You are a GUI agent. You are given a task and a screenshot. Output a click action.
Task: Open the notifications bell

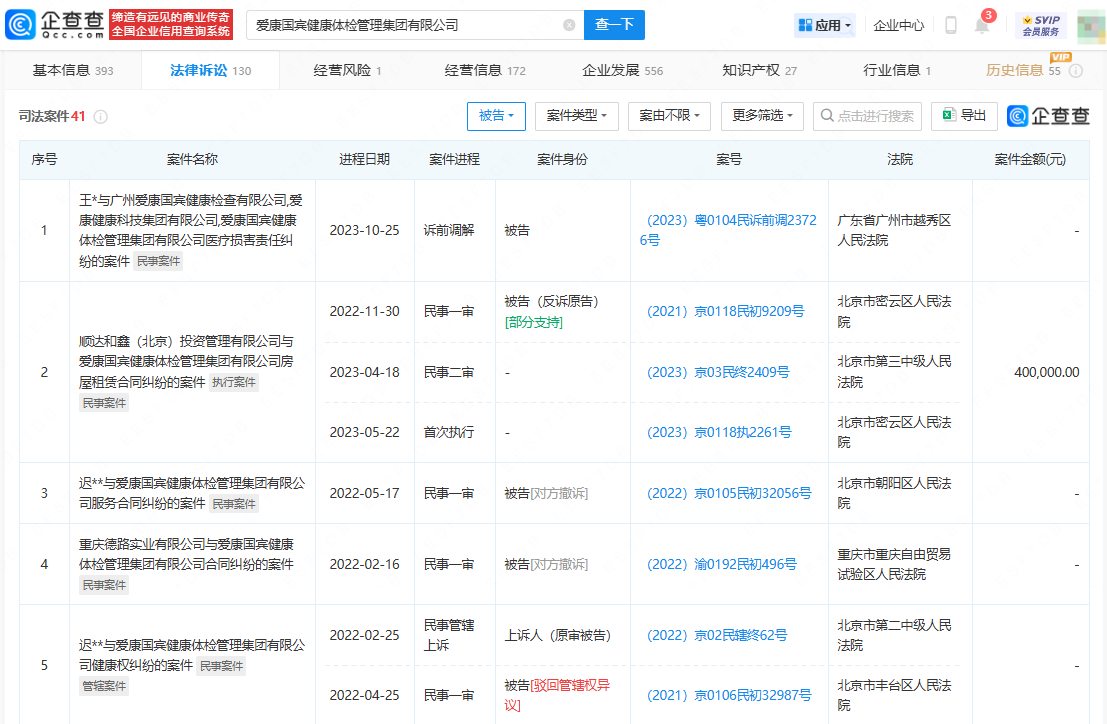[x=982, y=26]
